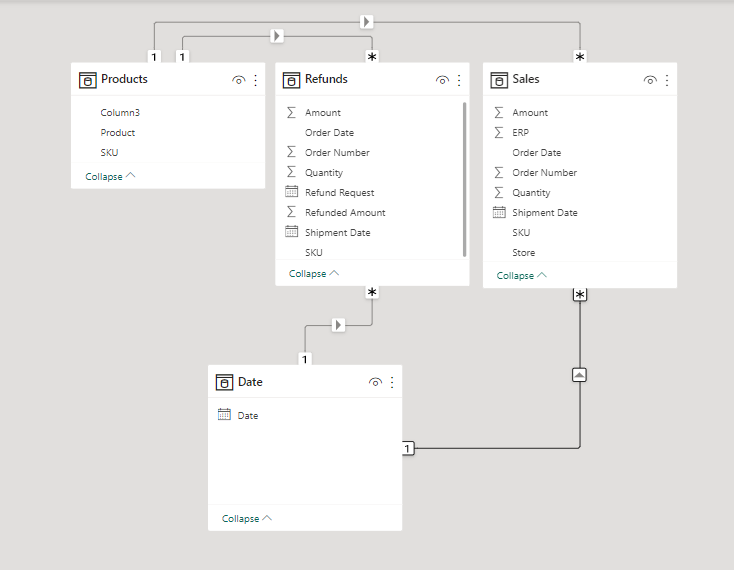Select the Date table header title
This screenshot has width=734, height=570.
(x=250, y=382)
